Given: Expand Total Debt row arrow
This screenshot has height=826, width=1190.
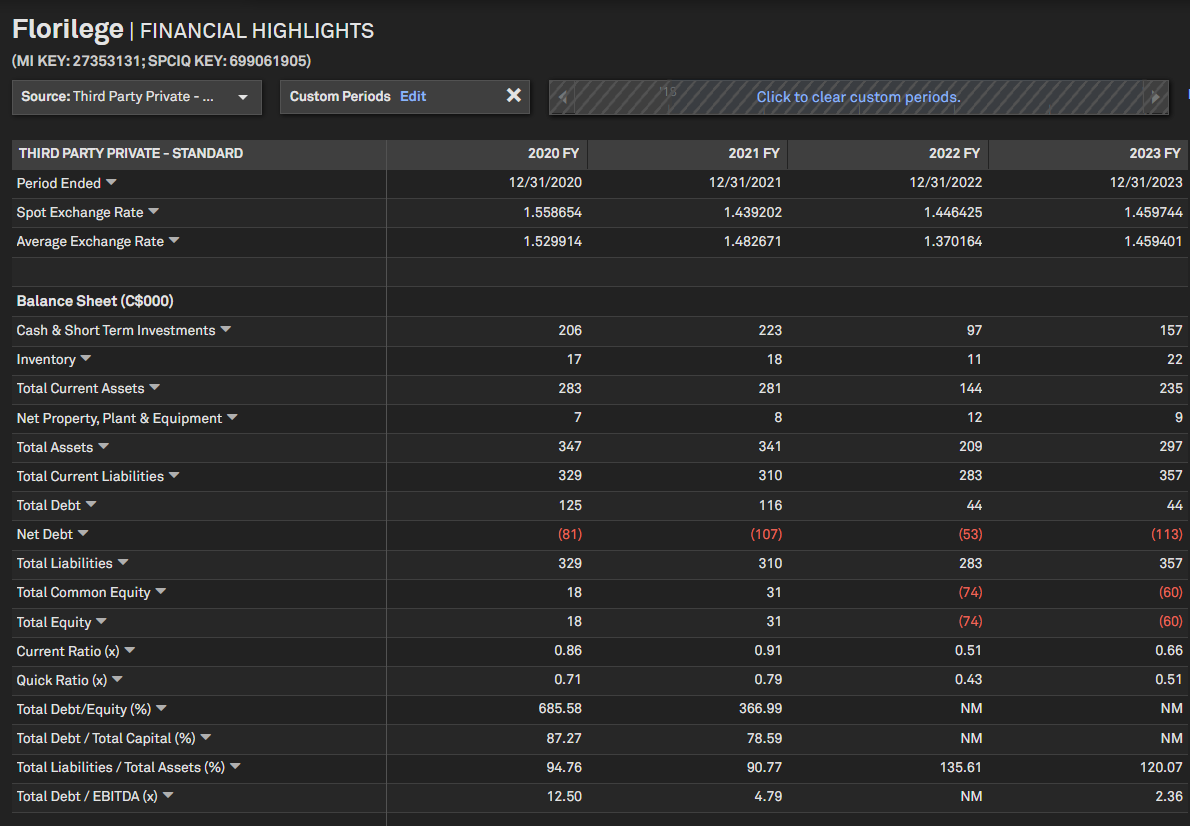Looking at the screenshot, I should (x=92, y=504).
